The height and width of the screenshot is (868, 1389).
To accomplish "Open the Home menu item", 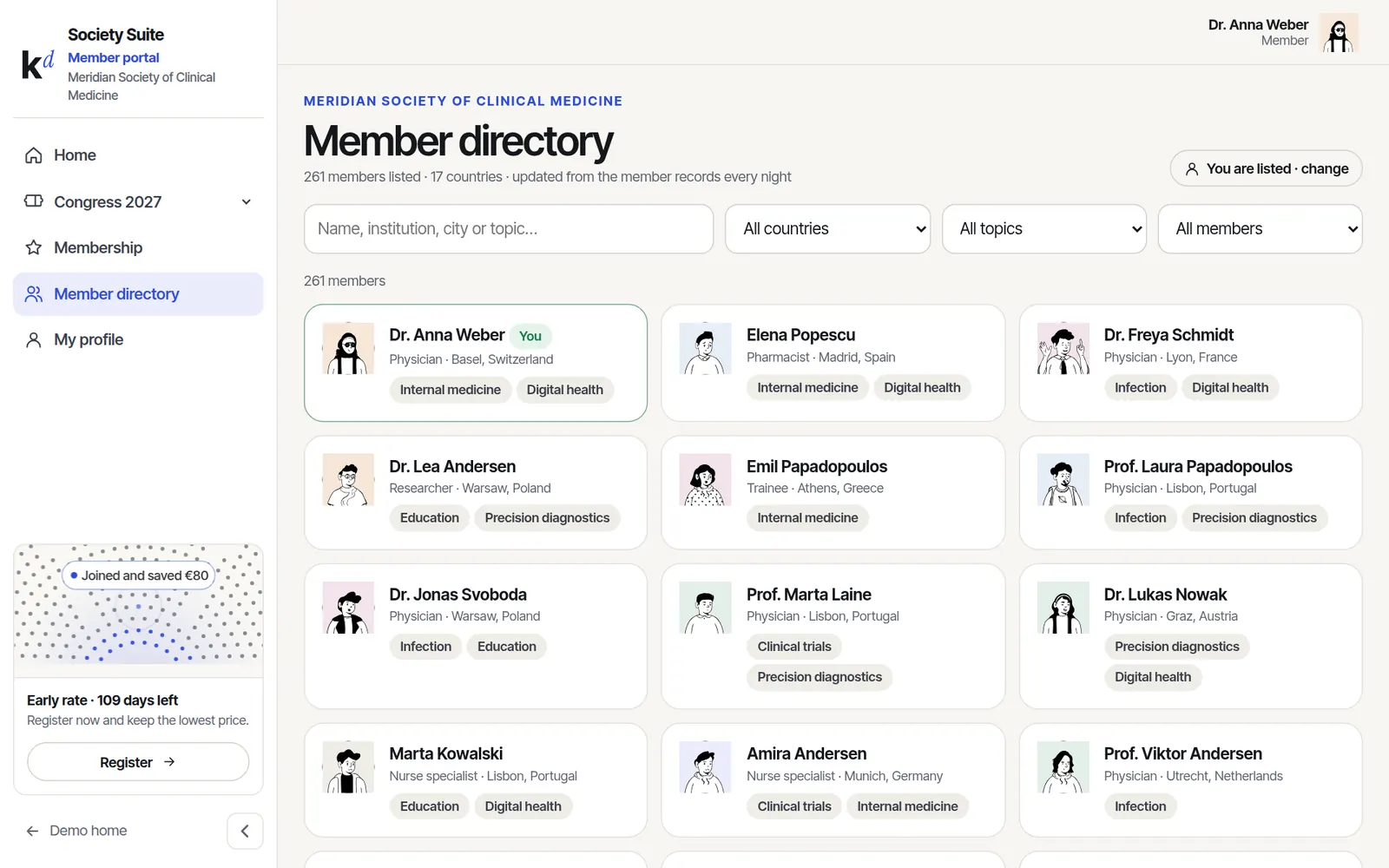I will [138, 155].
